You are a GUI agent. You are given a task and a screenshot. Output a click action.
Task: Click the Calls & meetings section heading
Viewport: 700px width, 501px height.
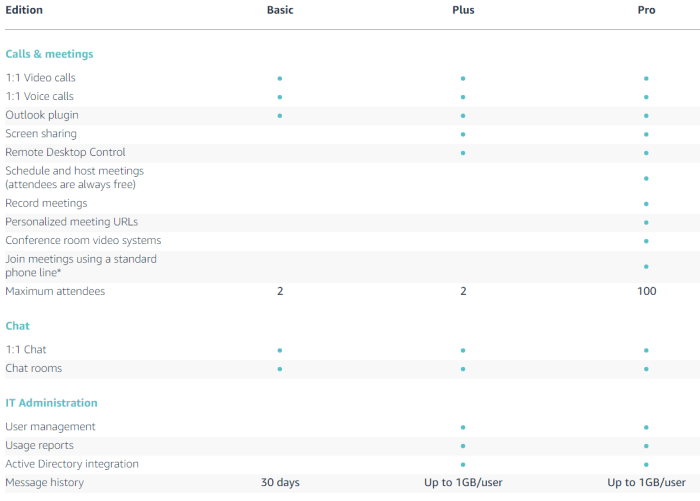49,54
